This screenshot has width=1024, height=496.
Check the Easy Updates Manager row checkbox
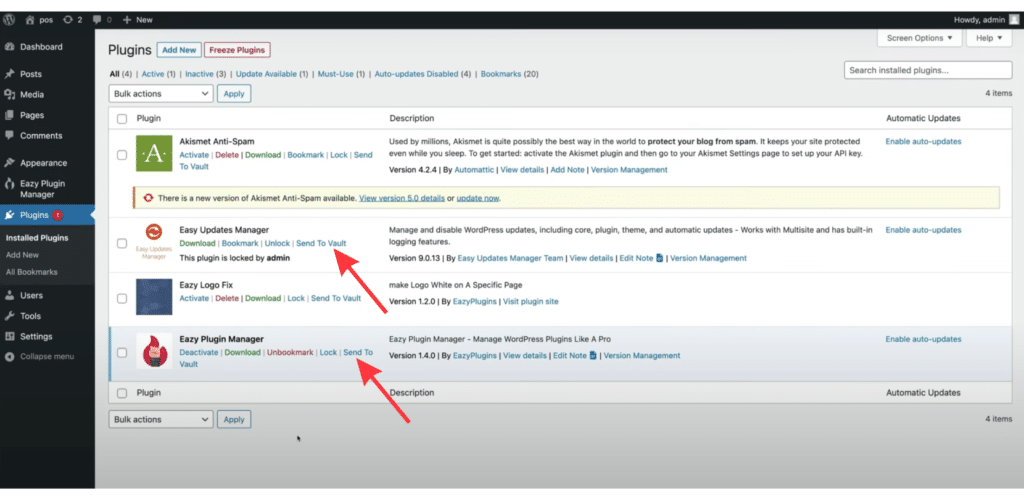tap(121, 243)
